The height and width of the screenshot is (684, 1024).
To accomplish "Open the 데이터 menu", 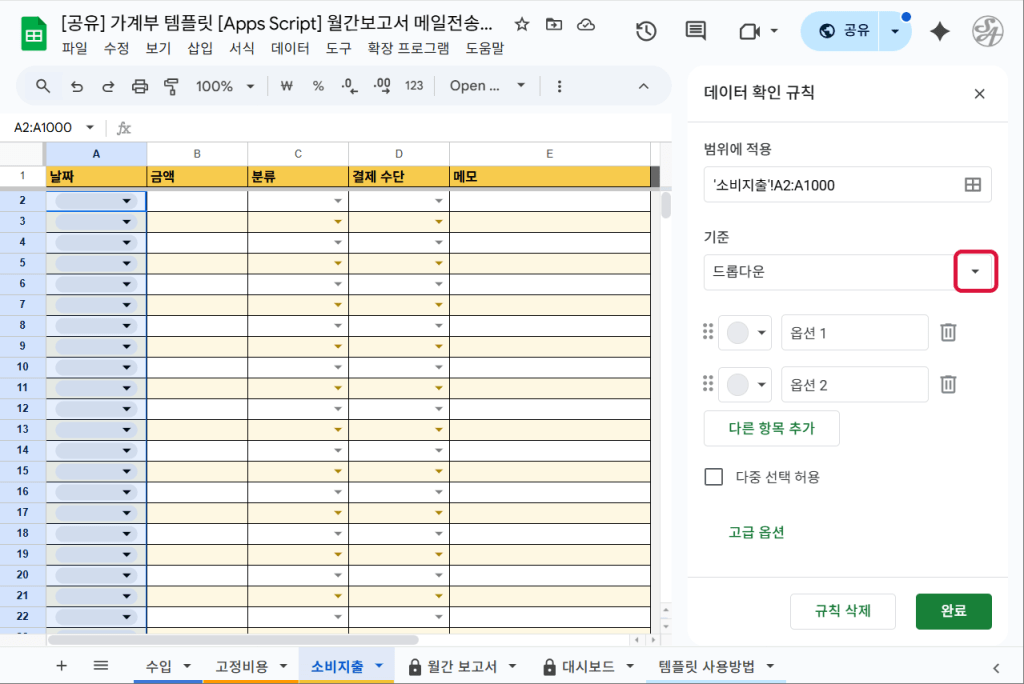I will point(290,47).
